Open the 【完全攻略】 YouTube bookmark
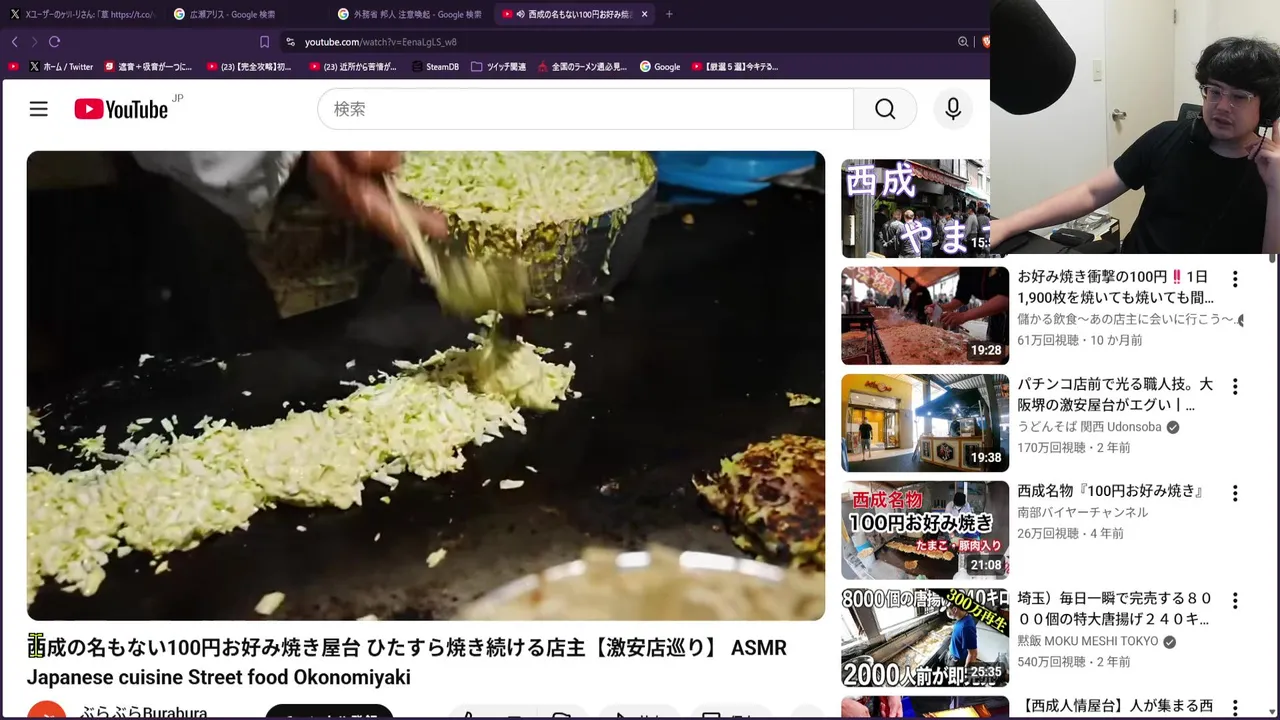This screenshot has height=720, width=1280. pyautogui.click(x=249, y=67)
